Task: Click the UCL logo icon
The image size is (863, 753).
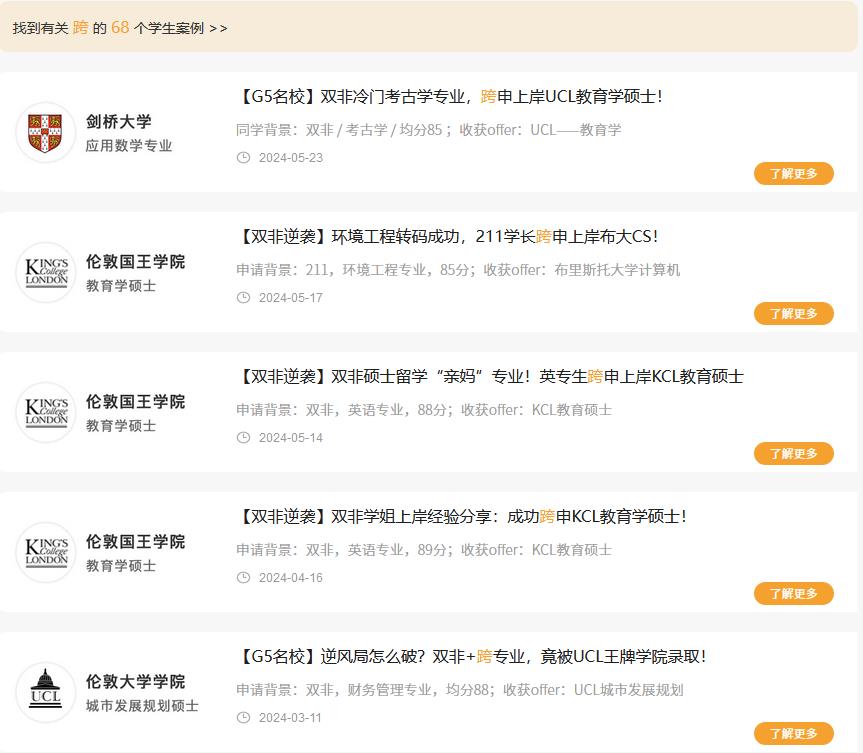Action: coord(46,693)
